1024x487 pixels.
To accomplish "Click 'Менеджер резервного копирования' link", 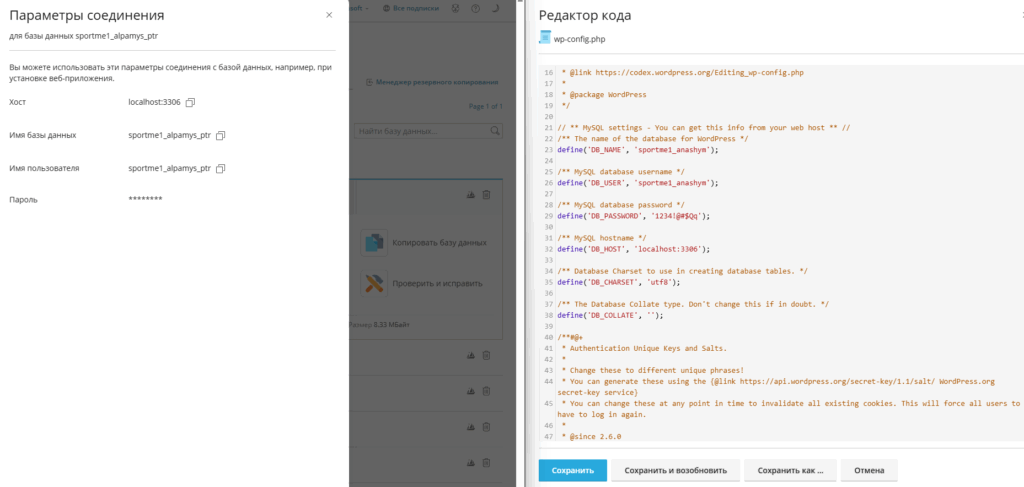I will tap(434, 80).
